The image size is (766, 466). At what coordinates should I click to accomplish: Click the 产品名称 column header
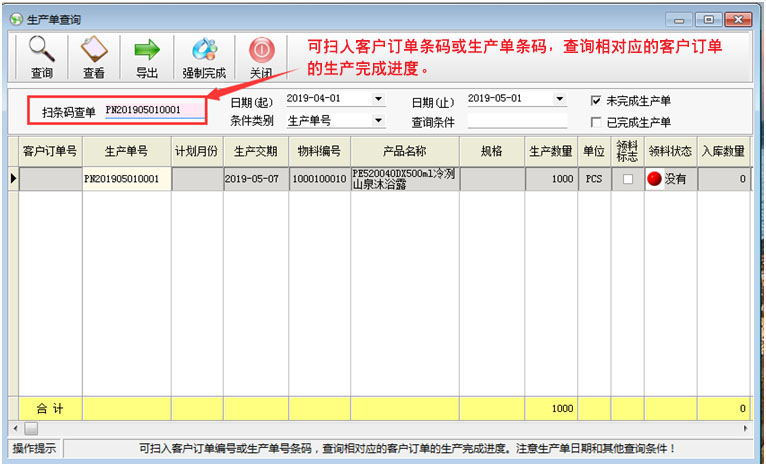coord(405,151)
